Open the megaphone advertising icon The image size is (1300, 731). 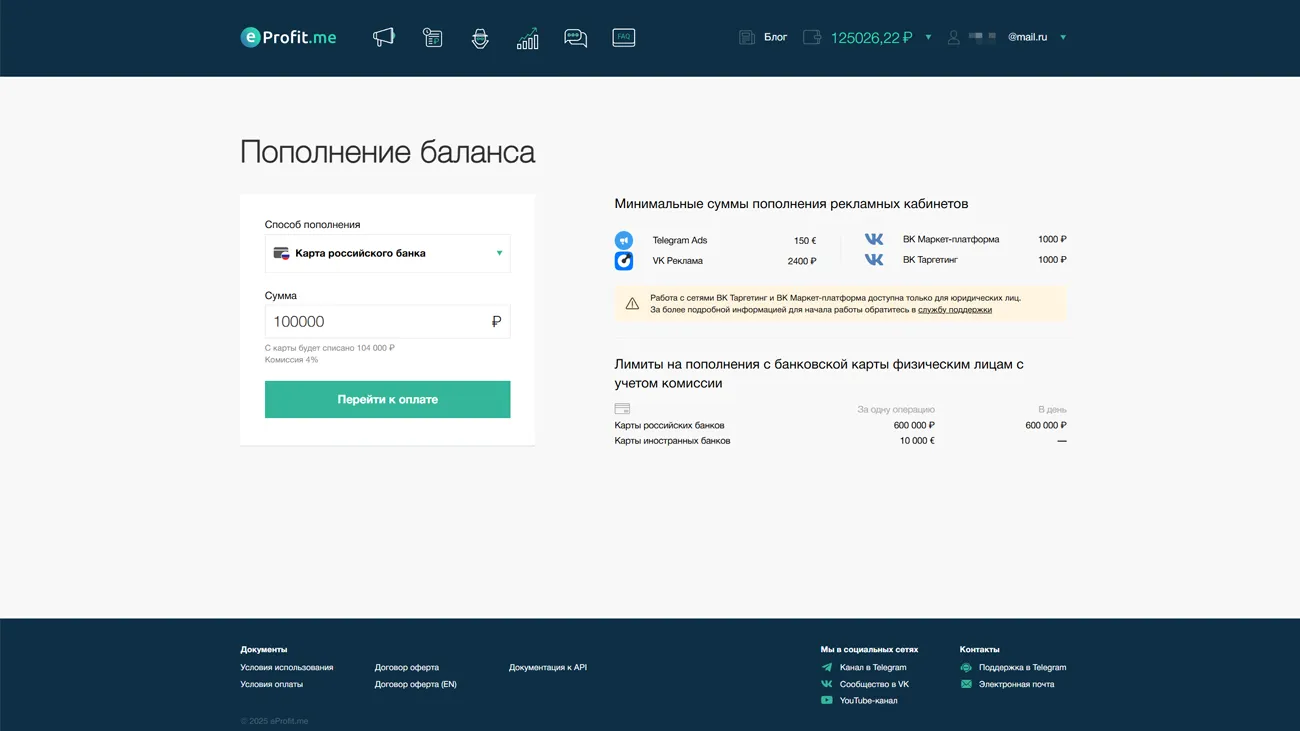coord(384,38)
